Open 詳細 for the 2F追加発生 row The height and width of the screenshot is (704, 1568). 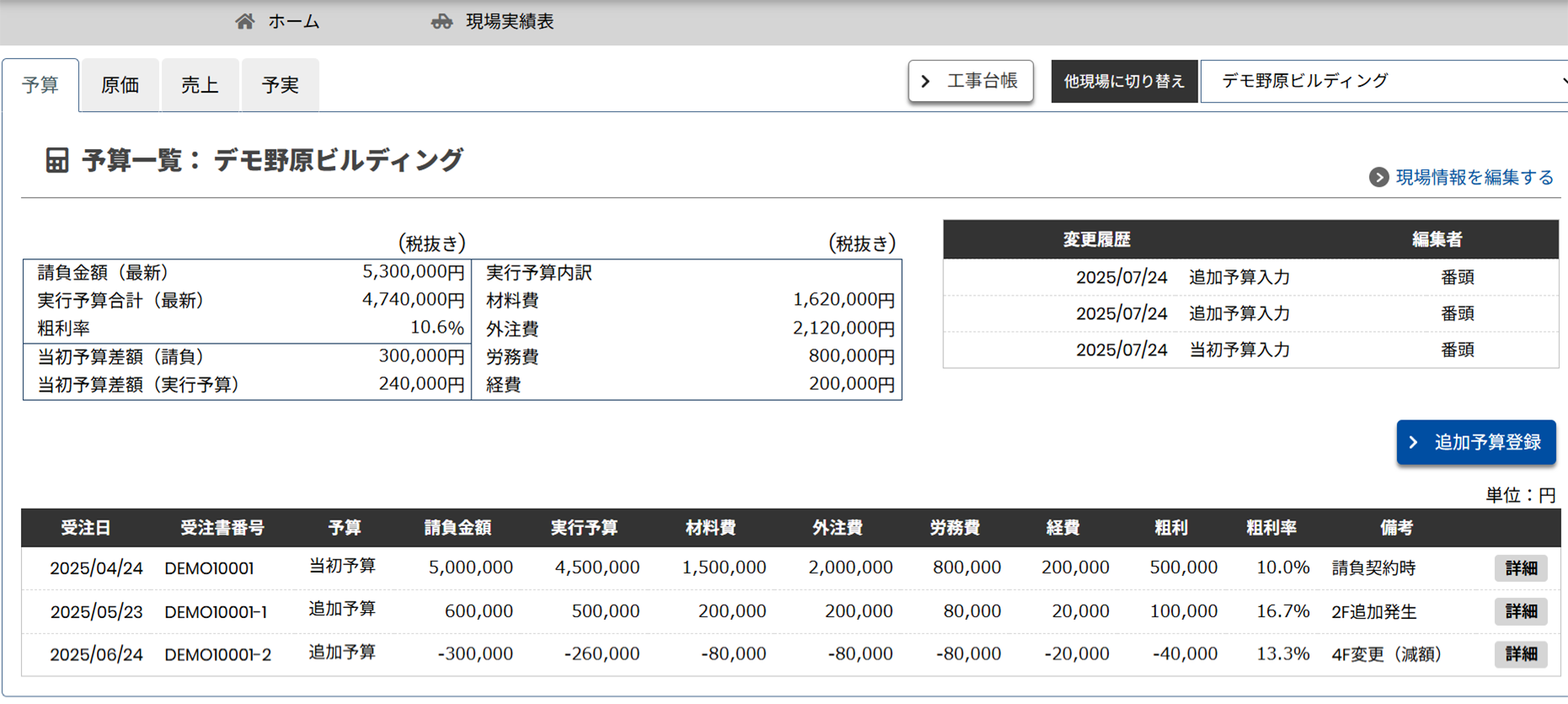[1520, 611]
